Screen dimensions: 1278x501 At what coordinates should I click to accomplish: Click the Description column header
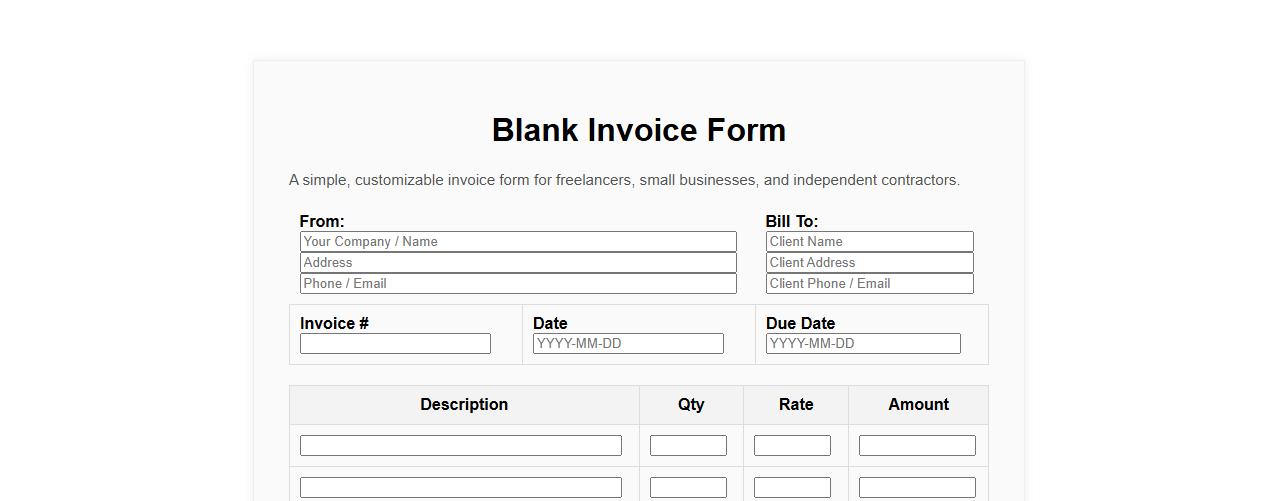click(464, 404)
